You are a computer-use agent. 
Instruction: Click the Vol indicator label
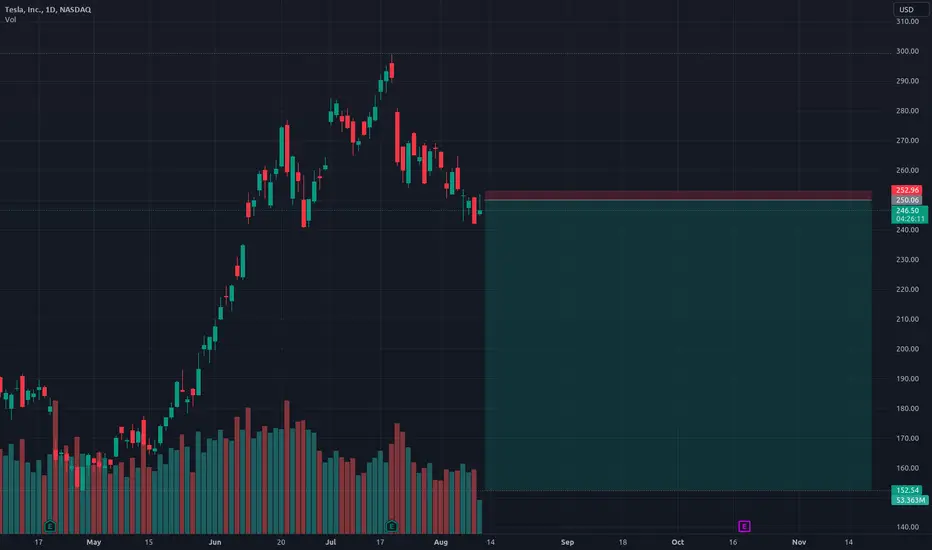(x=11, y=20)
